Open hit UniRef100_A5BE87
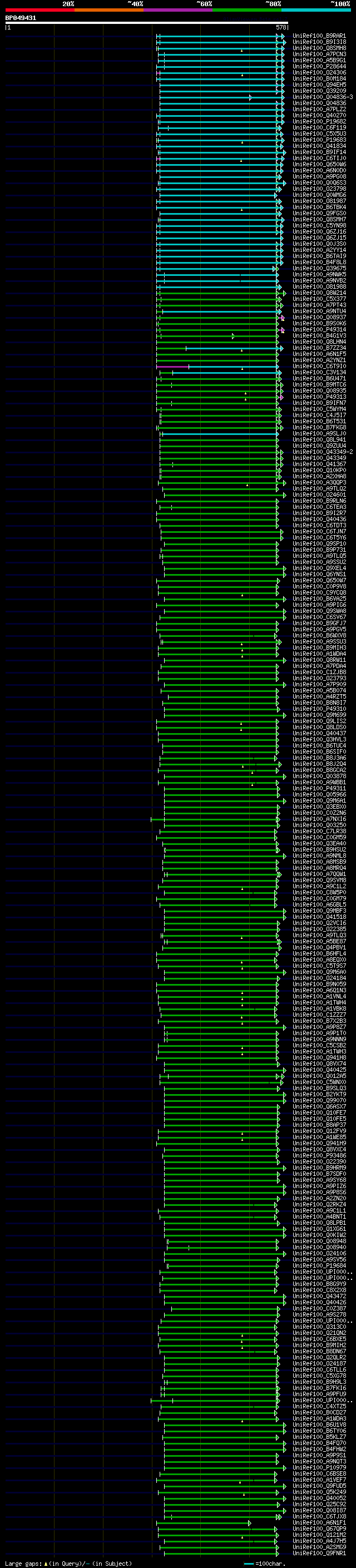Screen dimensions: 356x1568 pyautogui.click(x=319, y=942)
